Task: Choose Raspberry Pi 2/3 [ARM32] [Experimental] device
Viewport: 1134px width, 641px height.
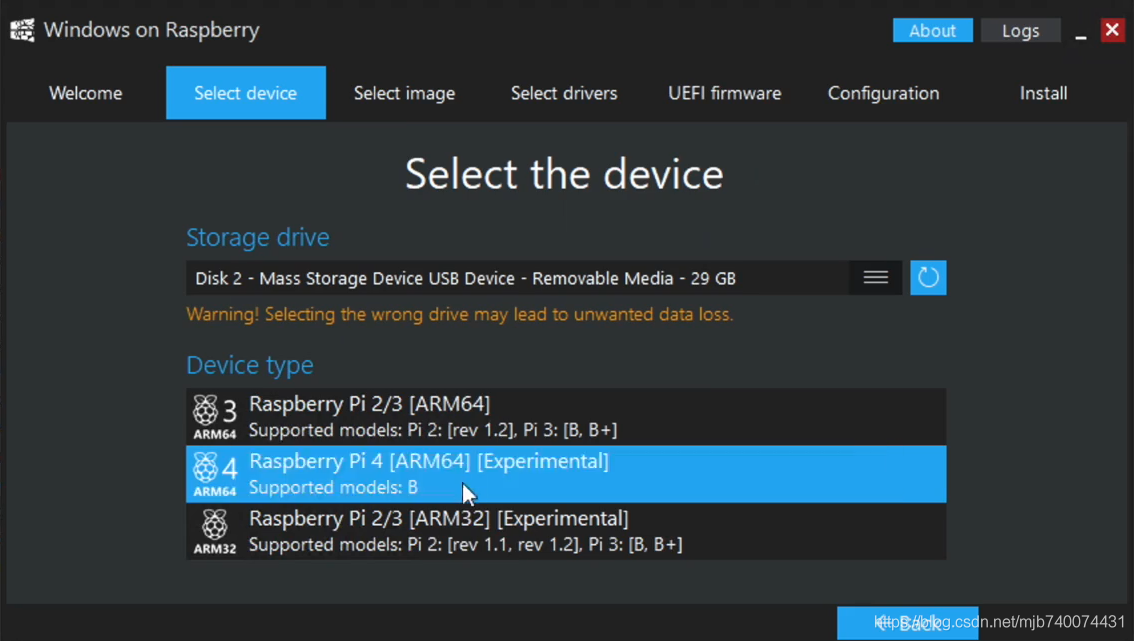Action: coord(566,531)
